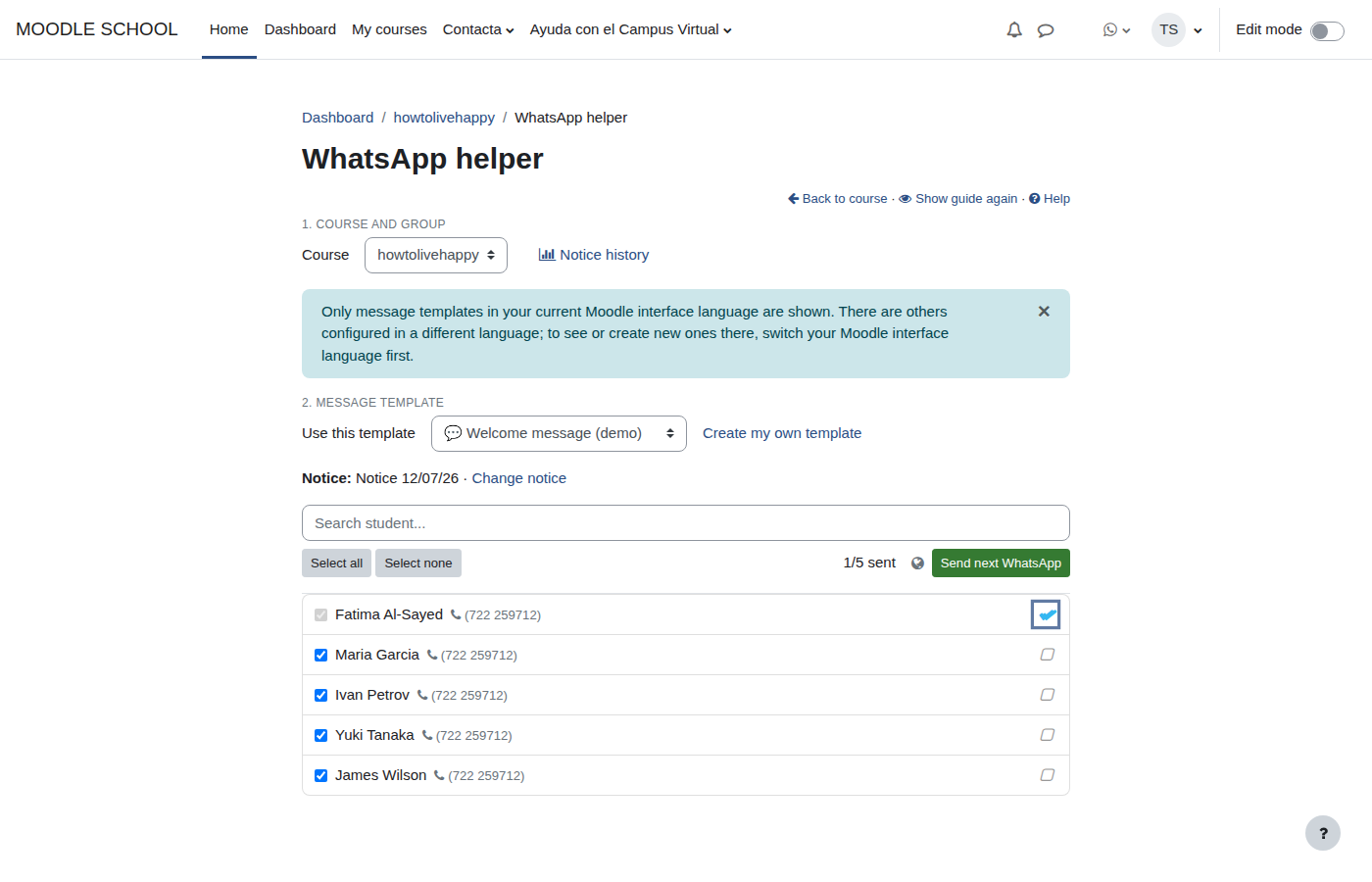Click the name Fatima Al-Sayed
This screenshot has height=882, width=1372.
pyautogui.click(x=389, y=614)
